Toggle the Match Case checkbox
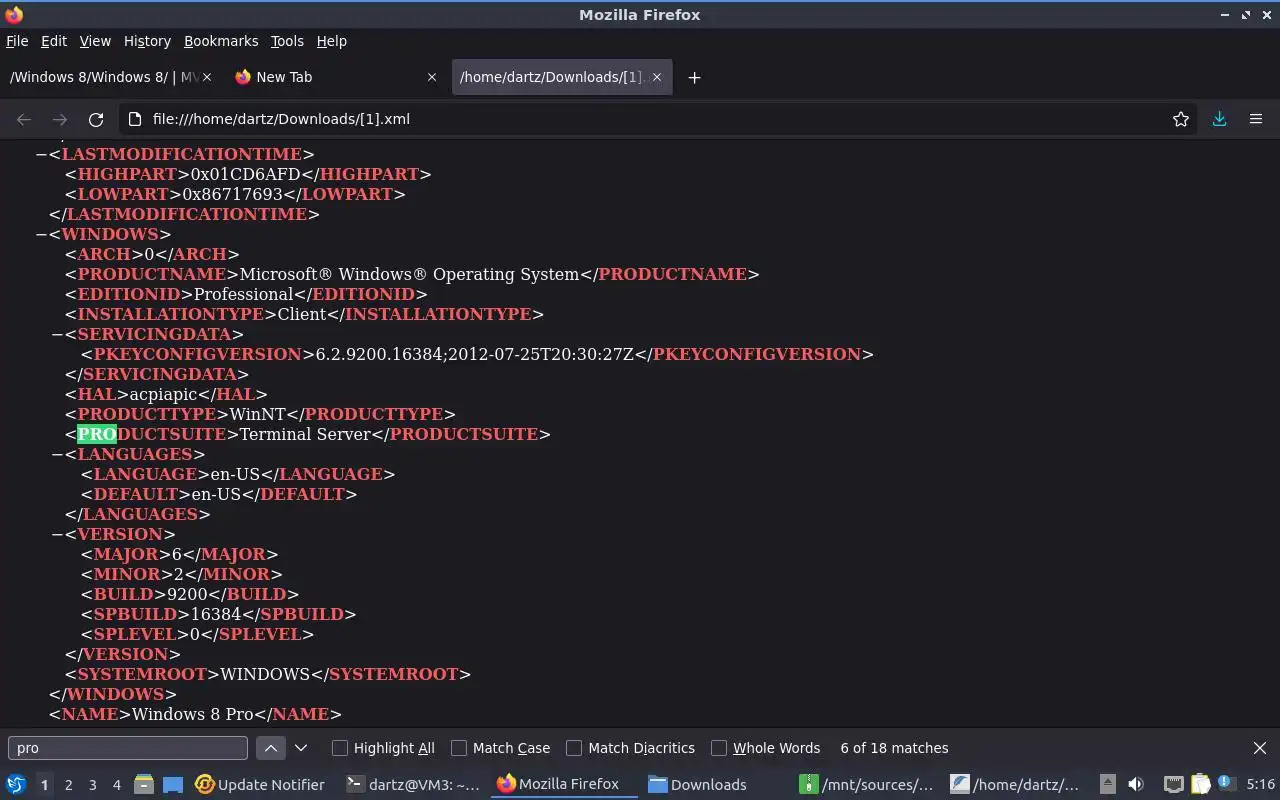Image resolution: width=1280 pixels, height=800 pixels. click(459, 748)
